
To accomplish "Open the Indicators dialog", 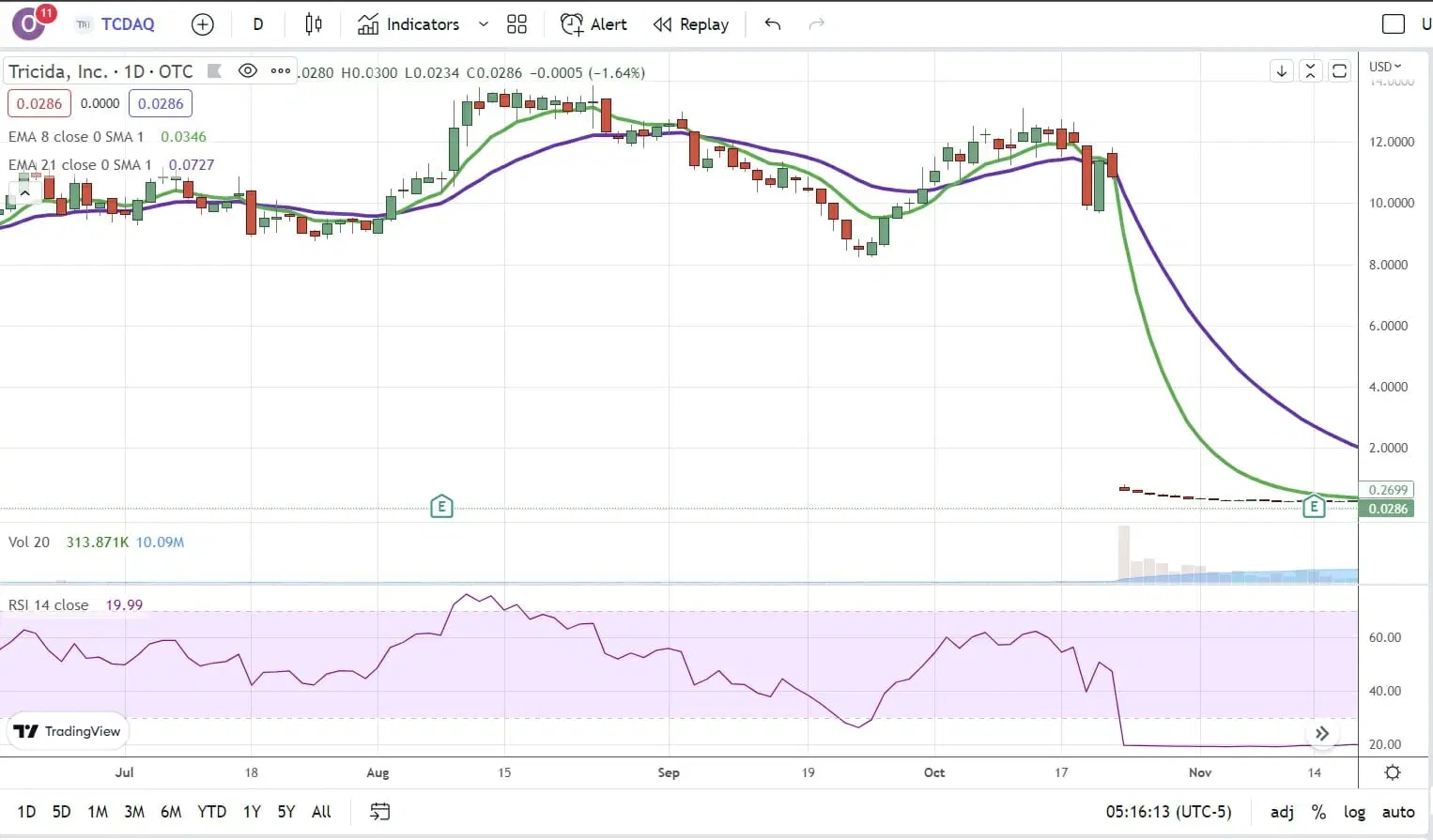I will point(408,24).
